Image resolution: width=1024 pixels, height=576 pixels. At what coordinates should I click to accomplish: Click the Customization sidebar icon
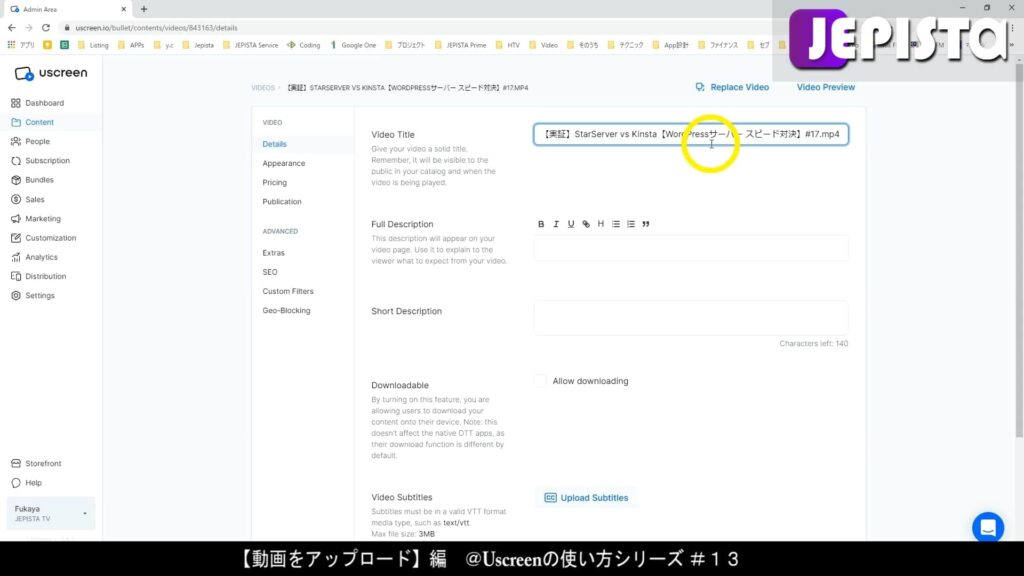(16, 238)
